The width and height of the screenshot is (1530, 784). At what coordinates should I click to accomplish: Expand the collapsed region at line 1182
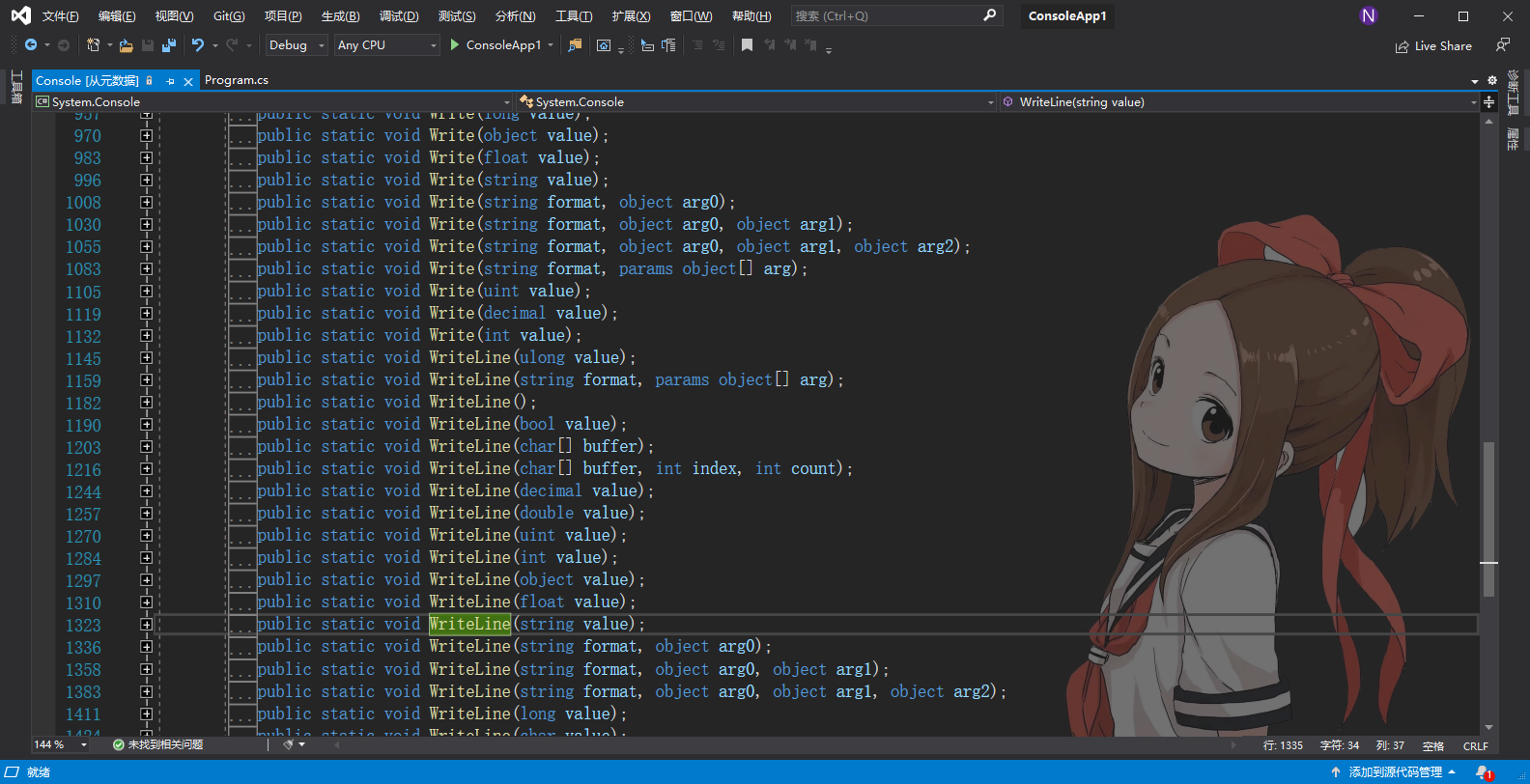146,403
